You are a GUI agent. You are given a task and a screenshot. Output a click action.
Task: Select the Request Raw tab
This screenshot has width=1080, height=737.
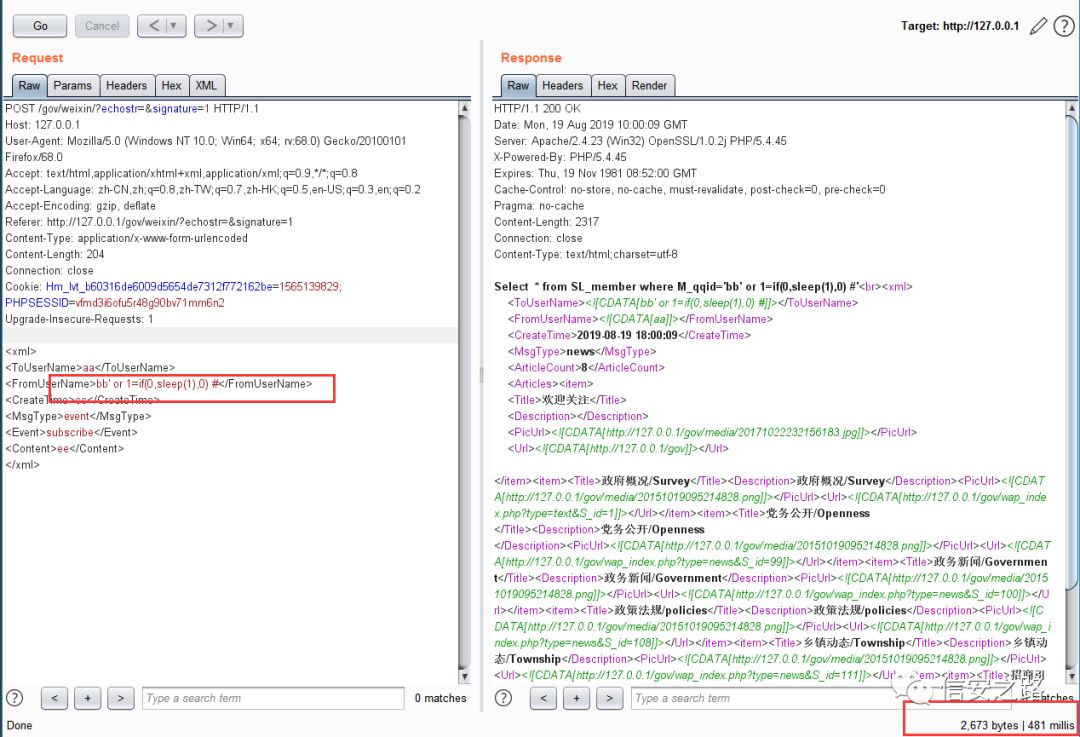click(30, 85)
